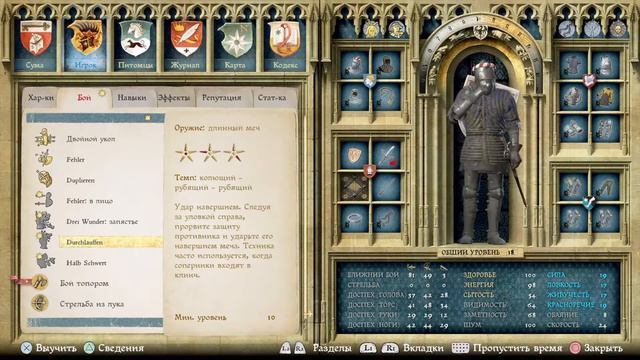Click the Duplieren combo icon
Image resolution: width=640 pixels, height=360 pixels.
point(44,179)
